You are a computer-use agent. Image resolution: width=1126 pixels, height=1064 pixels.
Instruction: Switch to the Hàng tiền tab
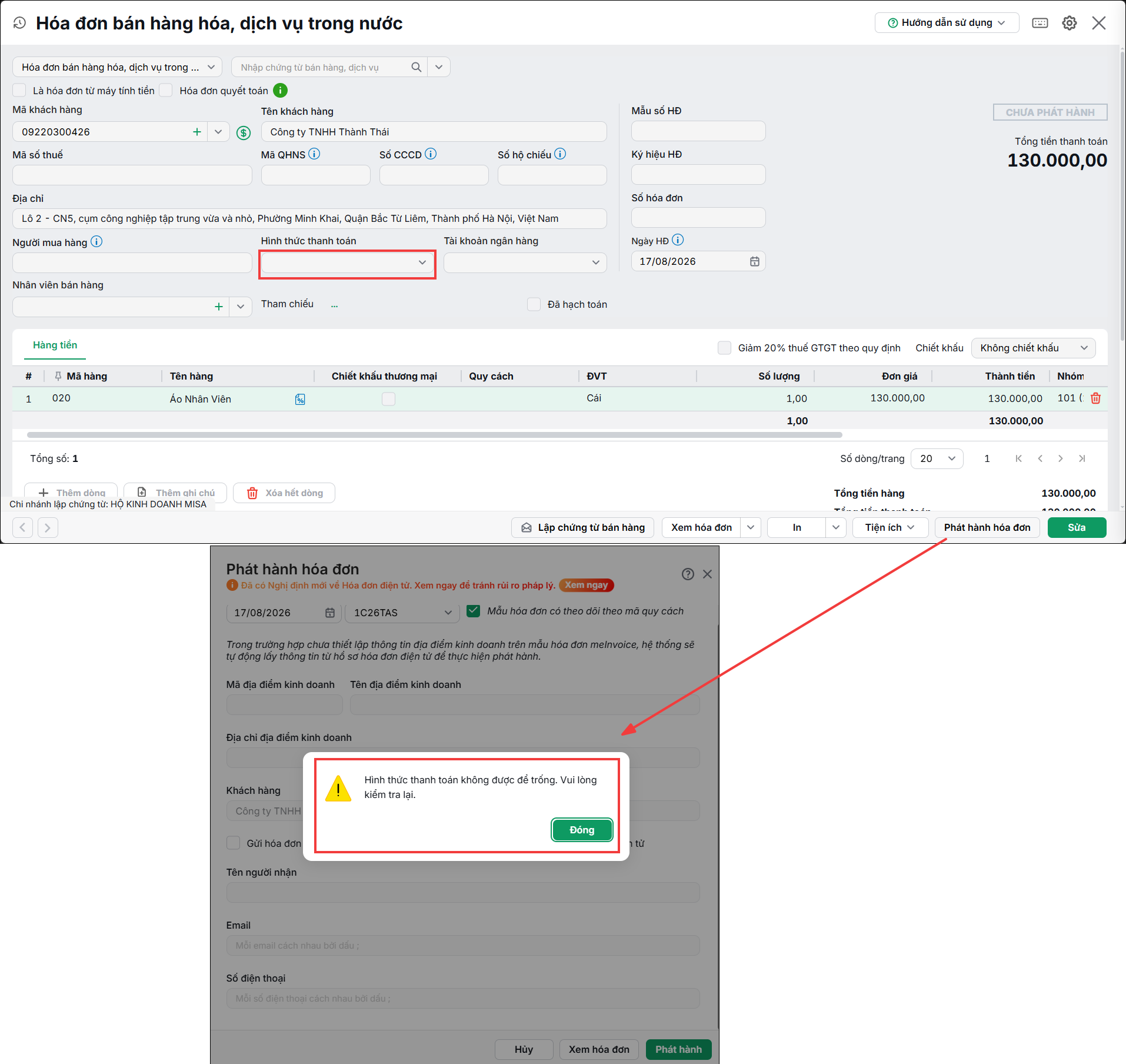coord(55,345)
